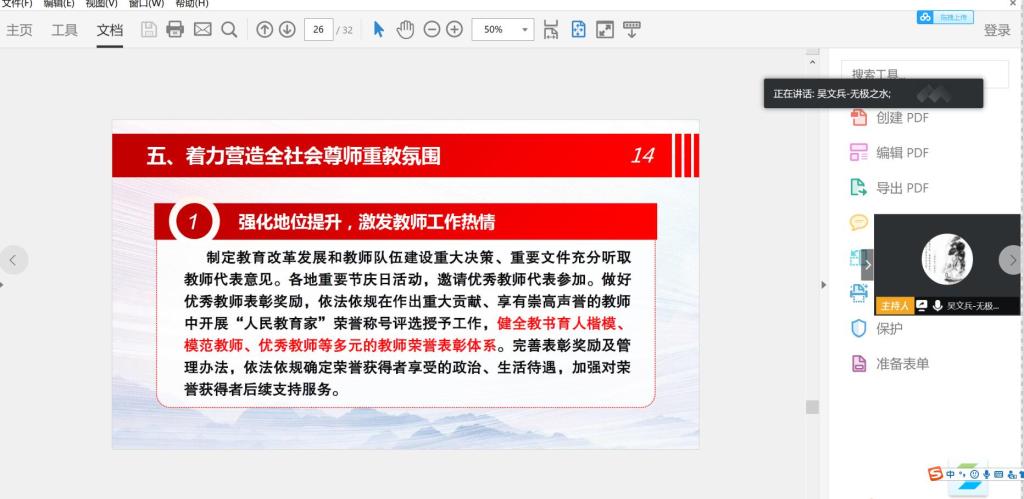Toggle full screen mode icon
This screenshot has height=499, width=1024.
(604, 30)
